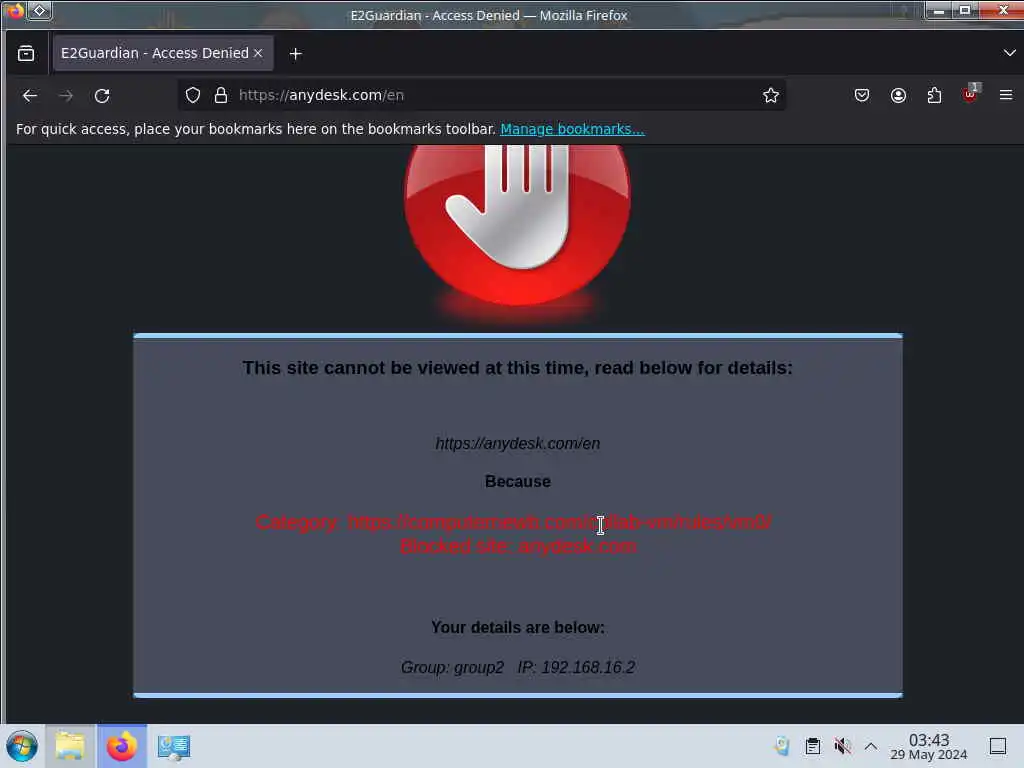
Task: Click the 'Group: group2' detail text
Action: 452,667
